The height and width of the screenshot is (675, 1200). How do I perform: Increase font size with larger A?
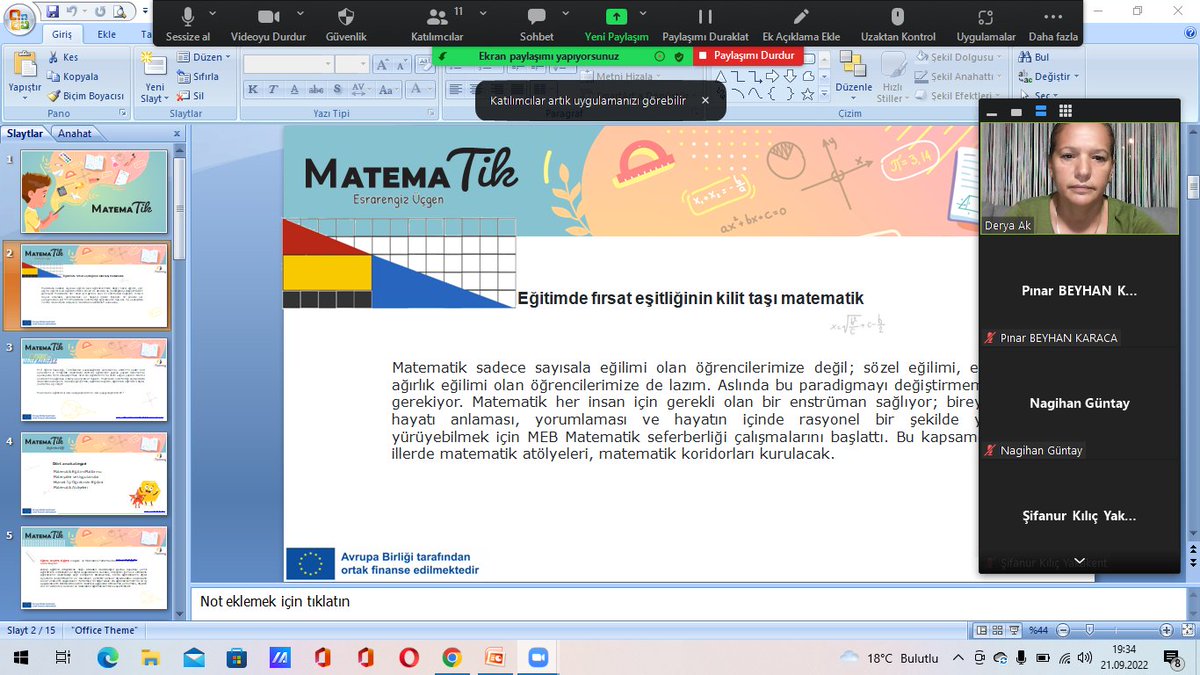(x=382, y=65)
